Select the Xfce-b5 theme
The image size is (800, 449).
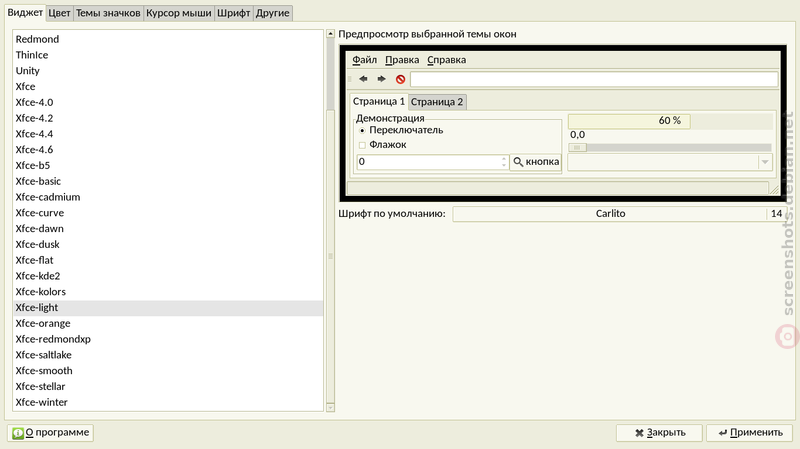click(x=168, y=166)
